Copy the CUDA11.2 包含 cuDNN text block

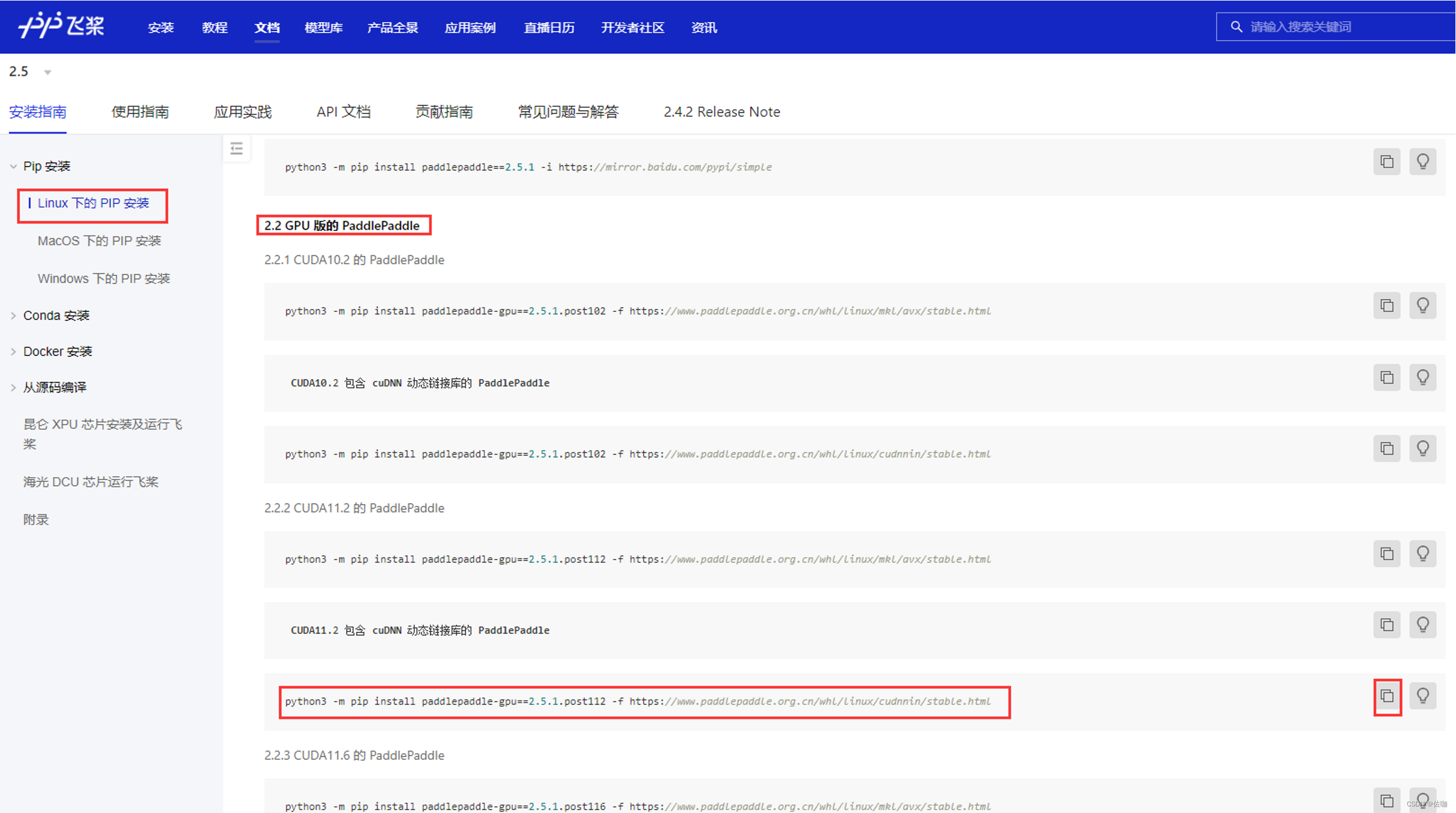[x=1386, y=625]
